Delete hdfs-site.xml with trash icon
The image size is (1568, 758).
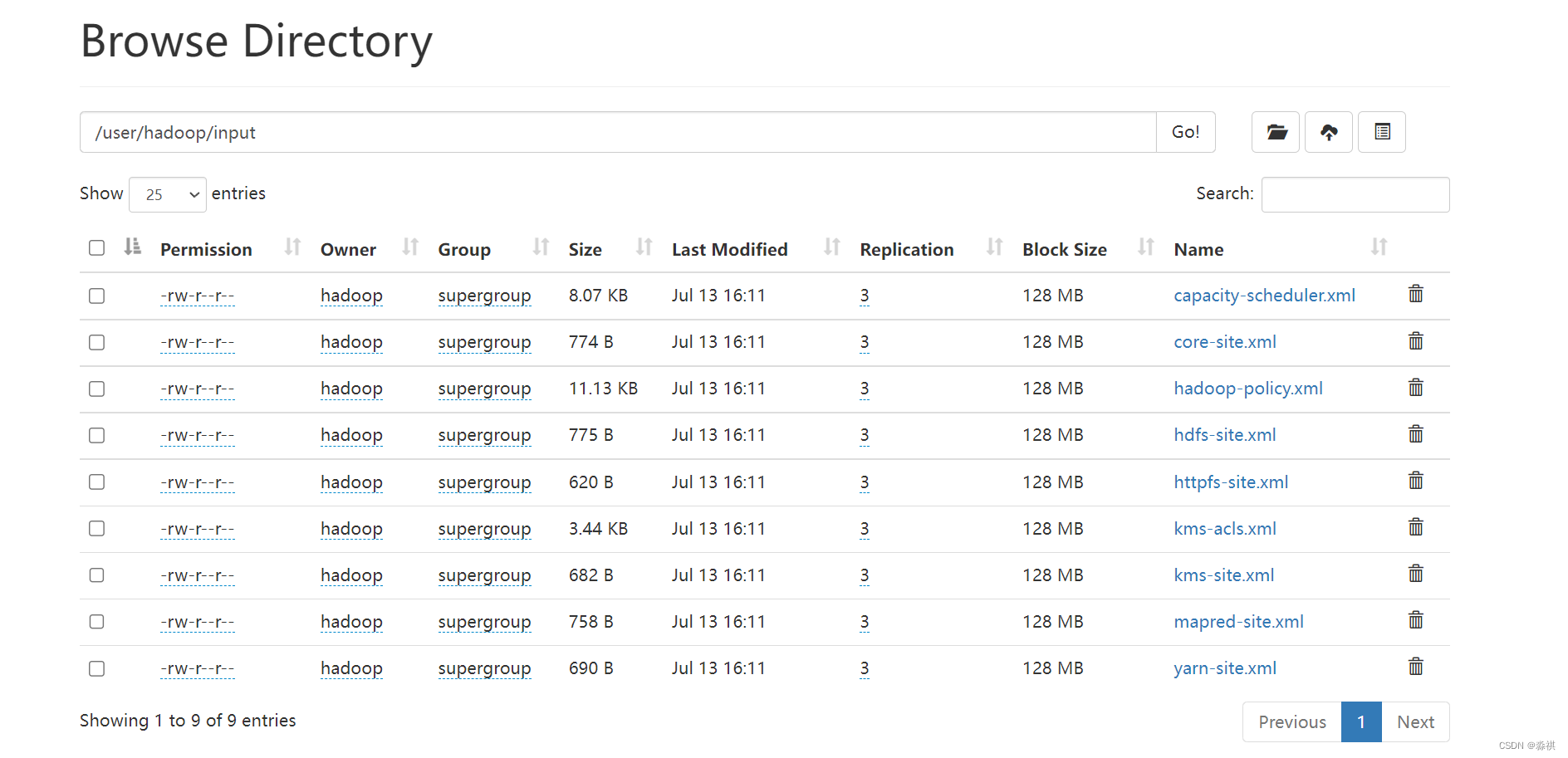[x=1416, y=434]
